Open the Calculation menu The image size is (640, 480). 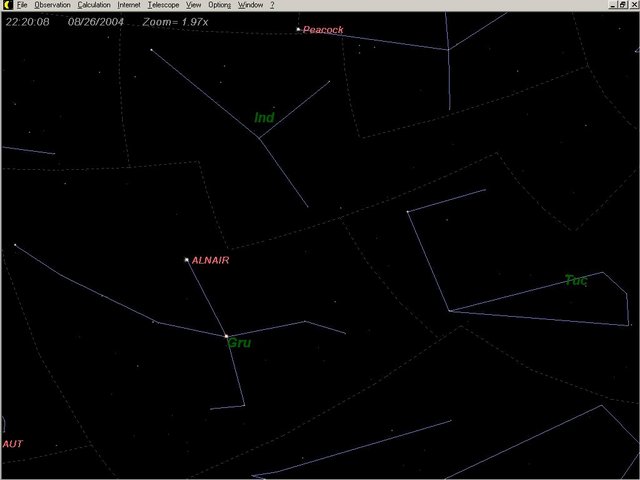tap(94, 5)
